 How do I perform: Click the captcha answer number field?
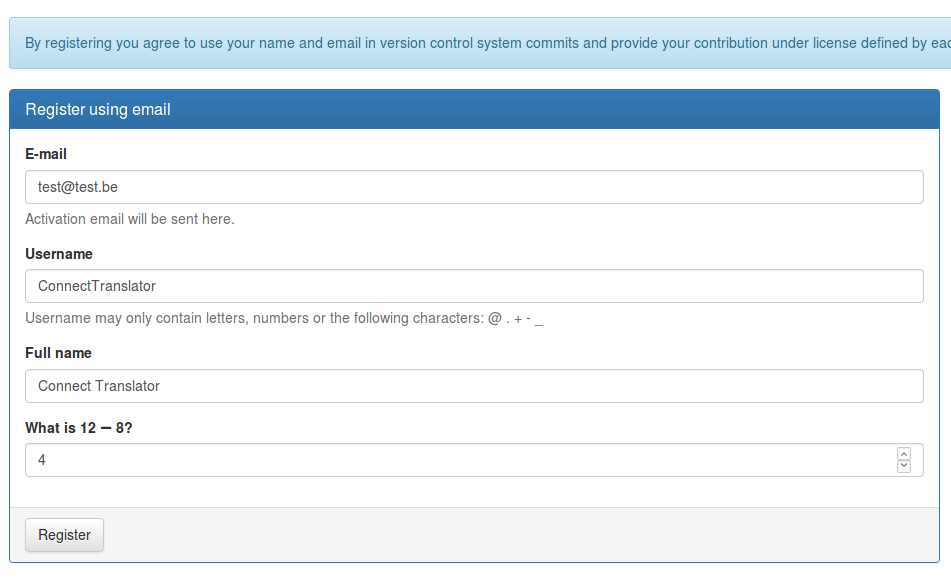tap(460, 460)
